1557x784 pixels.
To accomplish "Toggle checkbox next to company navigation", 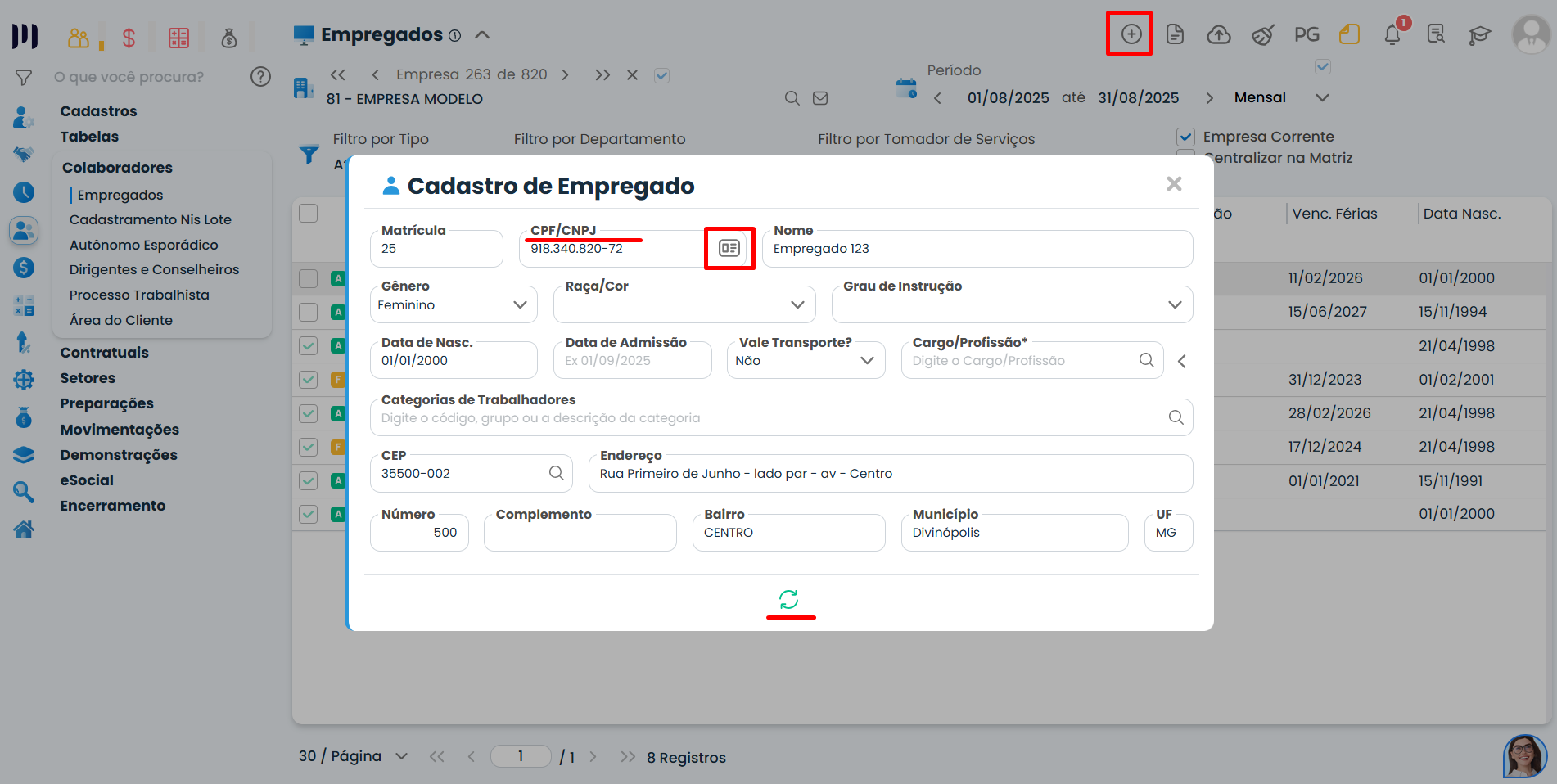I will [662, 75].
